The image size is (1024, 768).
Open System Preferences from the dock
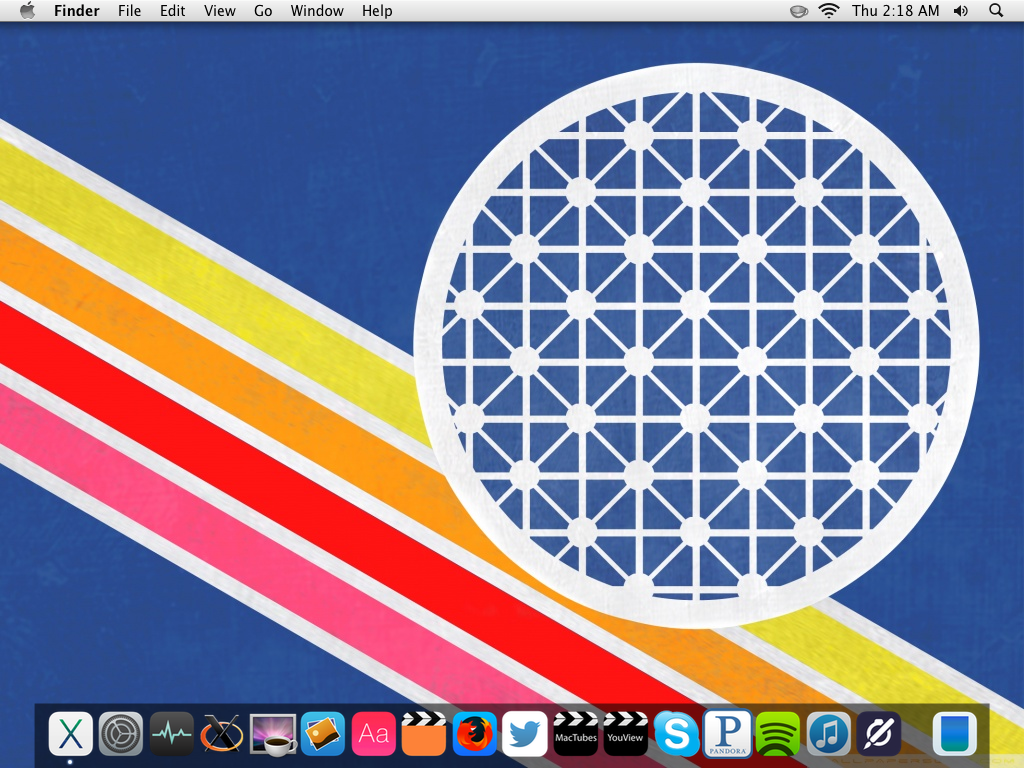121,733
